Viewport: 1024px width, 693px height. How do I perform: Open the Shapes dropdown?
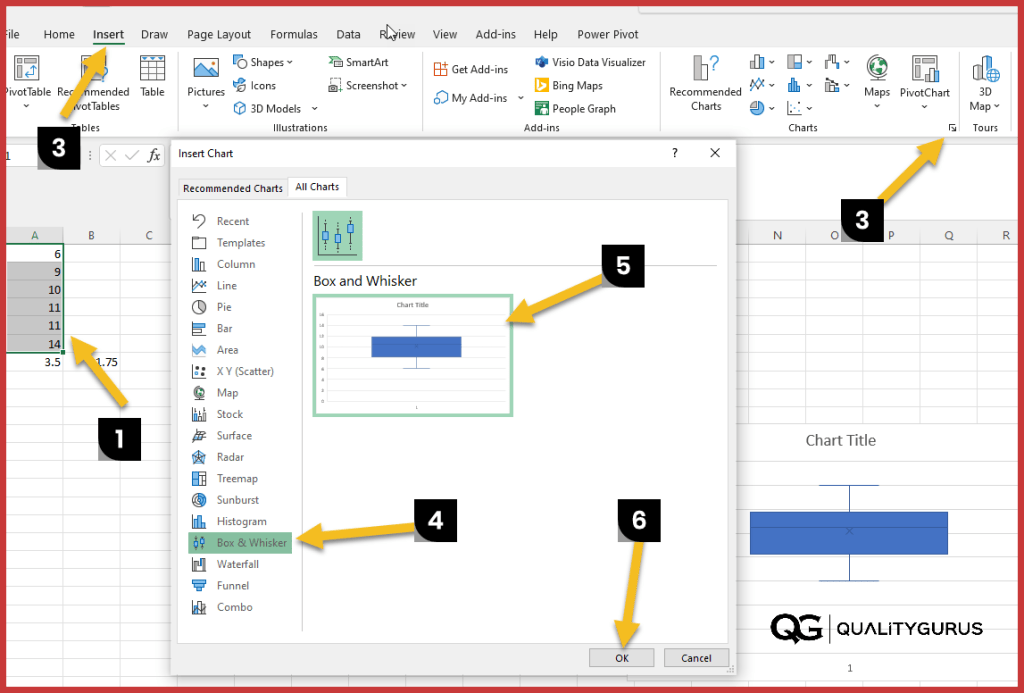[264, 61]
